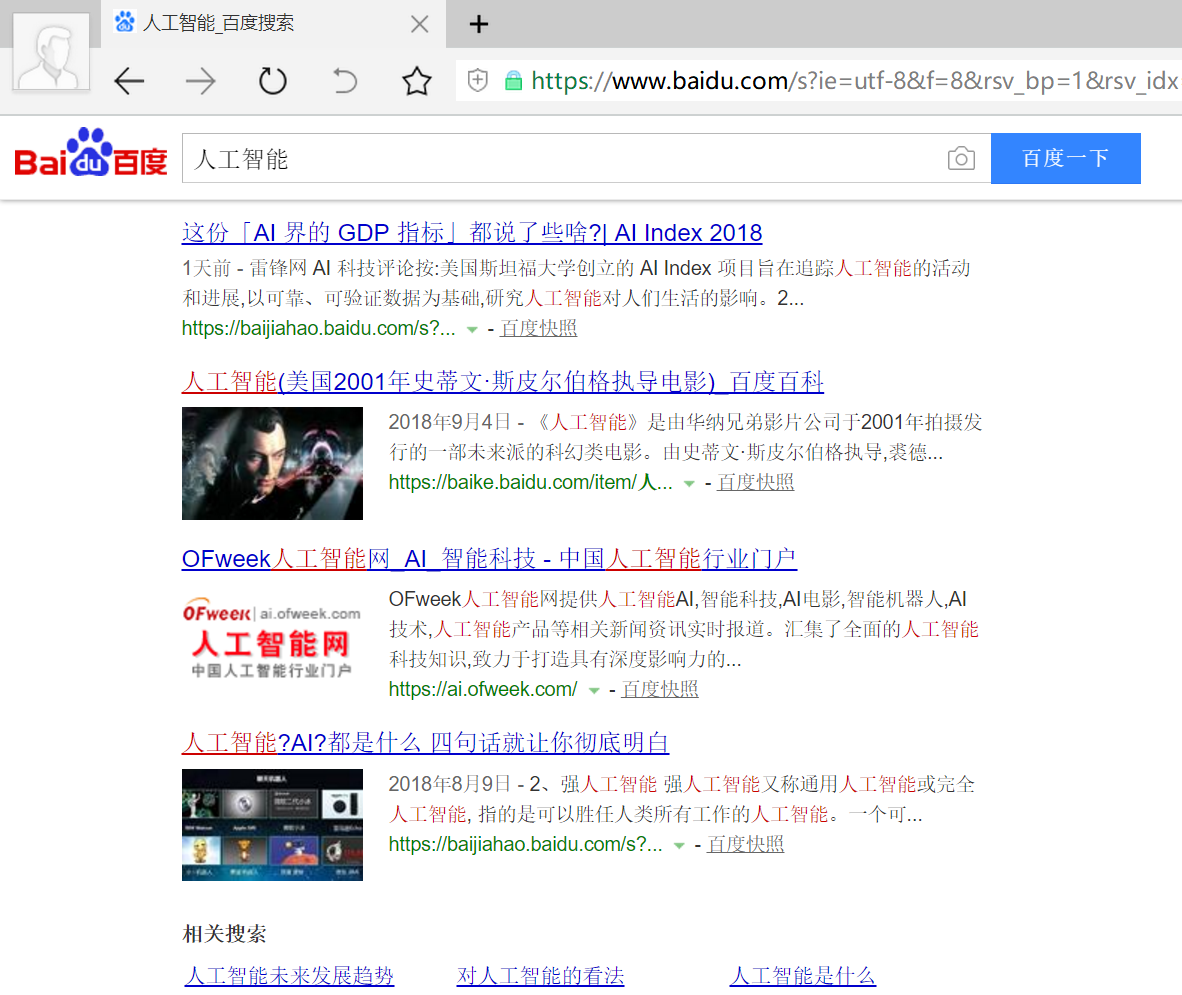Viewport: 1182px width, 995px height.
Task: Click the 百度一下 search button
Action: point(1065,158)
